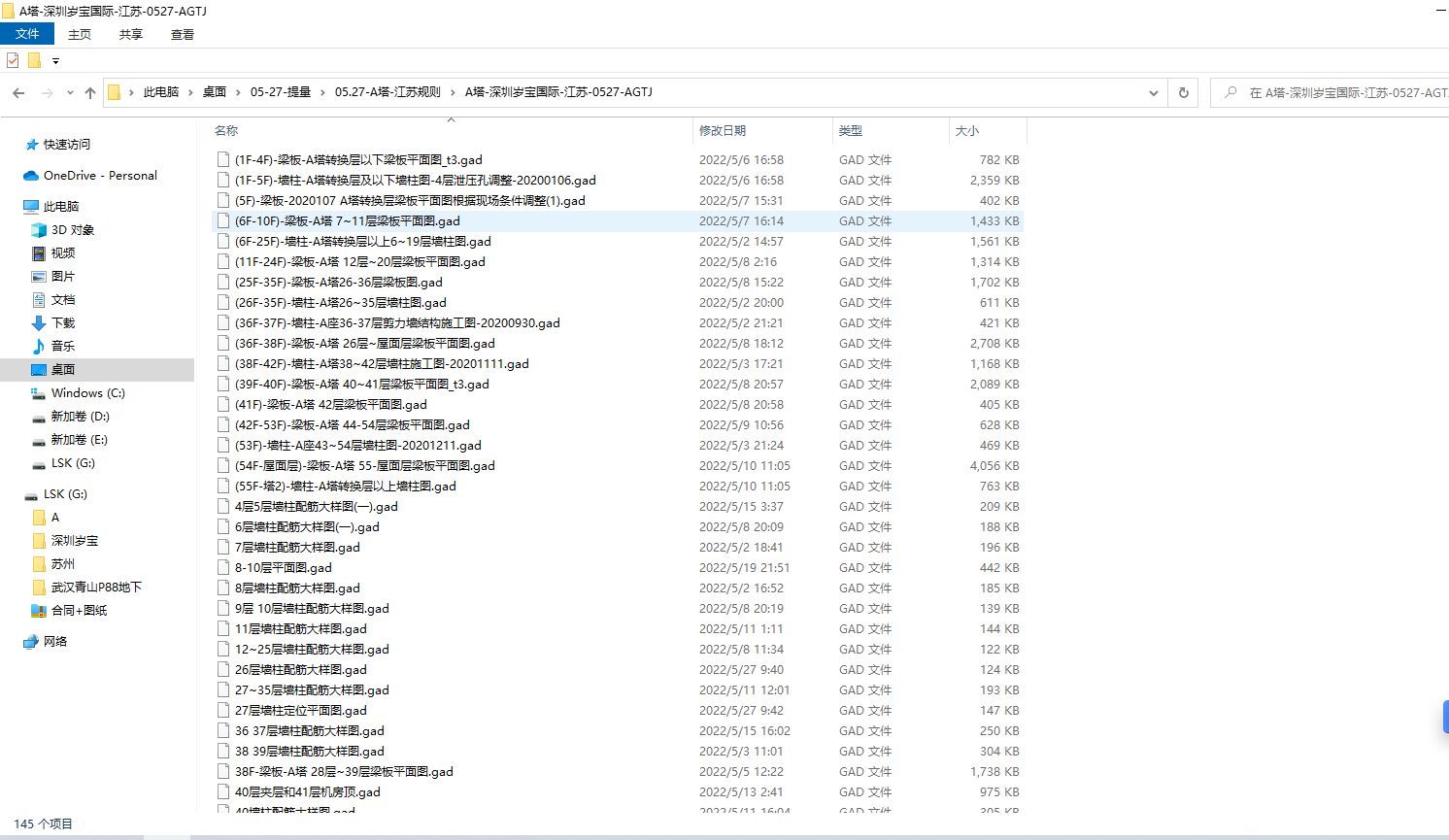Select file (41F)-梁板-A塔 42层梁板平面图.gad
The image size is (1449, 840).
pyautogui.click(x=331, y=404)
